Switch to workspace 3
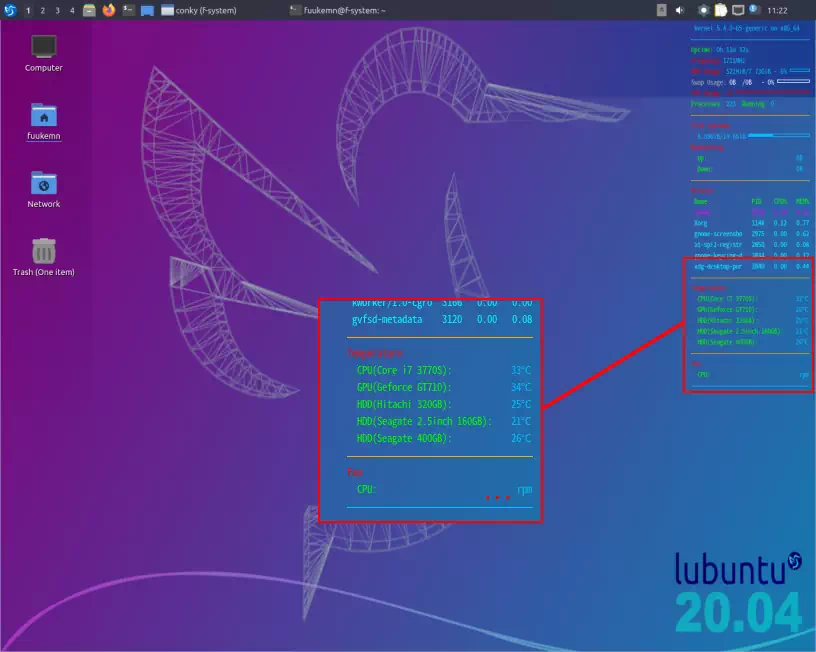The height and width of the screenshot is (652, 816). [57, 10]
